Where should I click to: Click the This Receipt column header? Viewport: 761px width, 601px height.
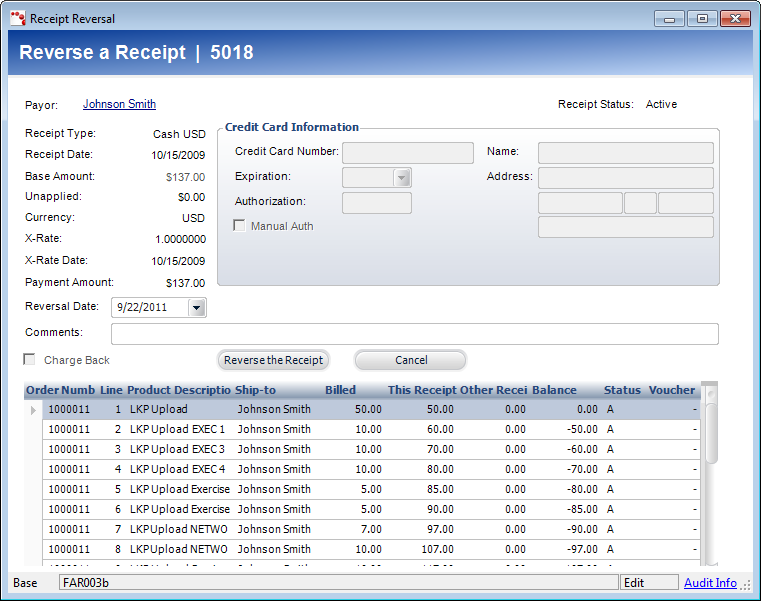coord(421,390)
